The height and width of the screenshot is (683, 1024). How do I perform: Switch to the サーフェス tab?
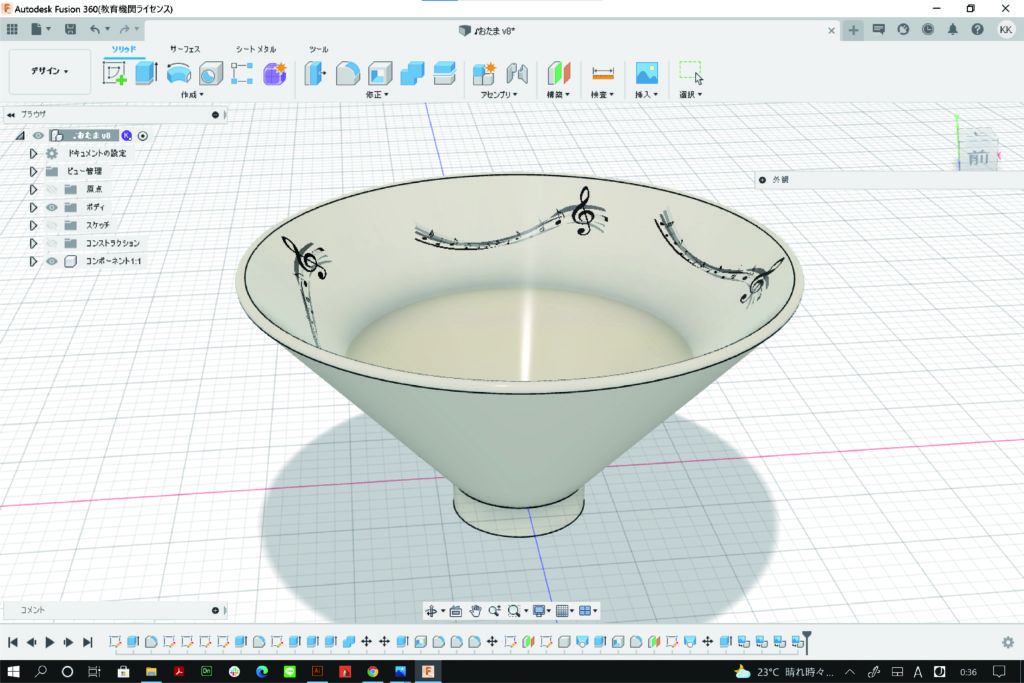pyautogui.click(x=185, y=49)
